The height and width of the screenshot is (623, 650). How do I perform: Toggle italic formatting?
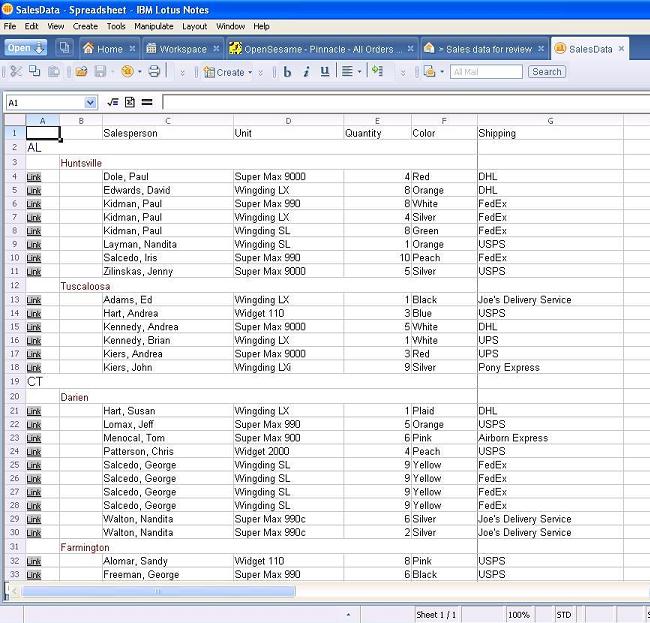pyautogui.click(x=306, y=72)
